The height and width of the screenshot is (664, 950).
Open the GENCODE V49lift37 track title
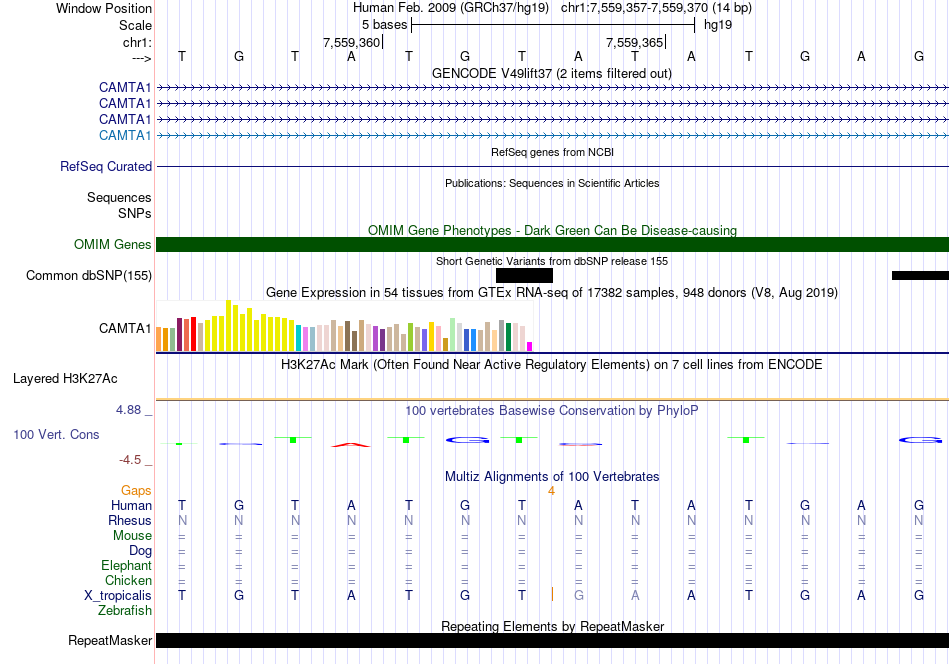[552, 73]
